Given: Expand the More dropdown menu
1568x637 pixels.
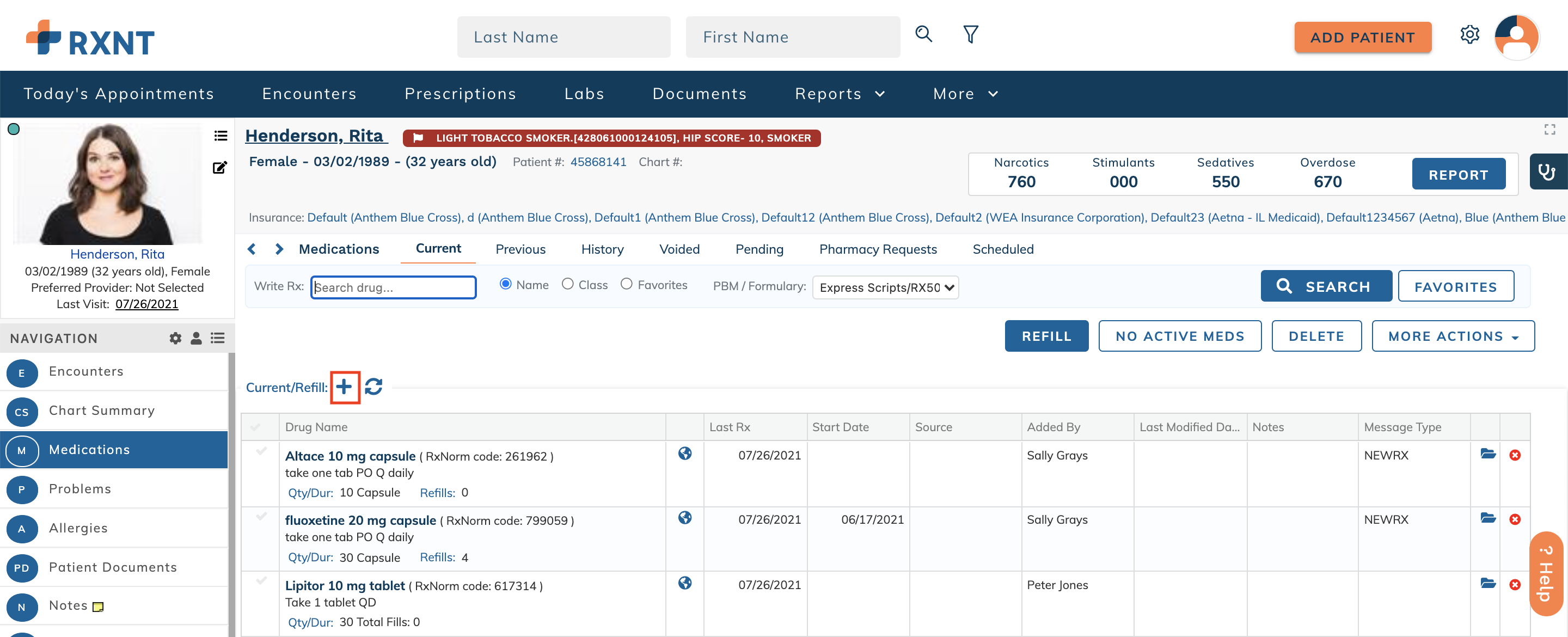Looking at the screenshot, I should click(965, 94).
